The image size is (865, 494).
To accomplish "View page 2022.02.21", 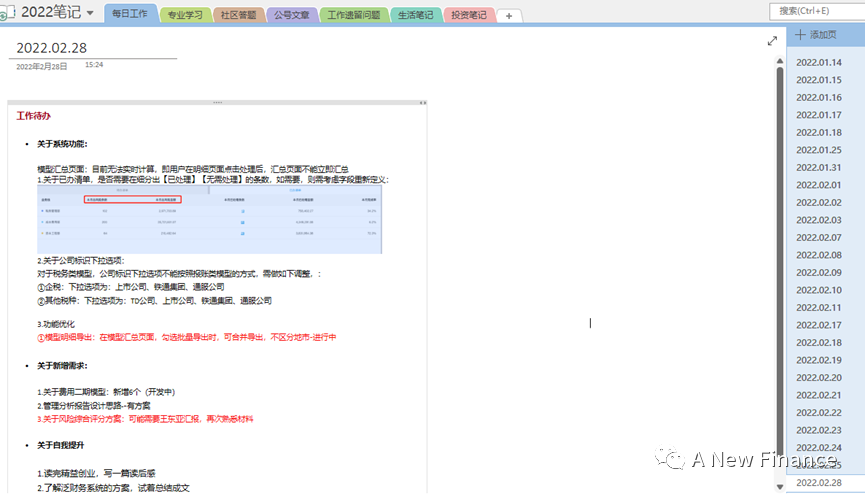I will tap(819, 396).
